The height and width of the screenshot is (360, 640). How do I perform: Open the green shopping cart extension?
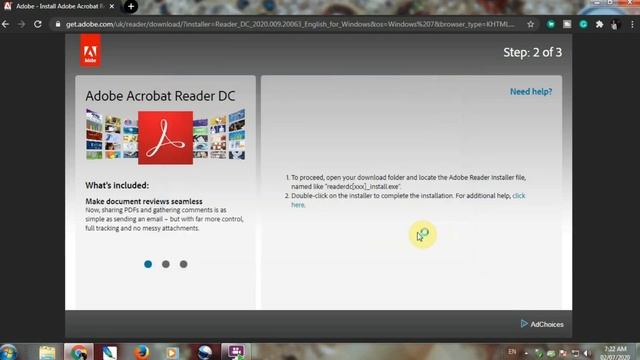(551, 24)
